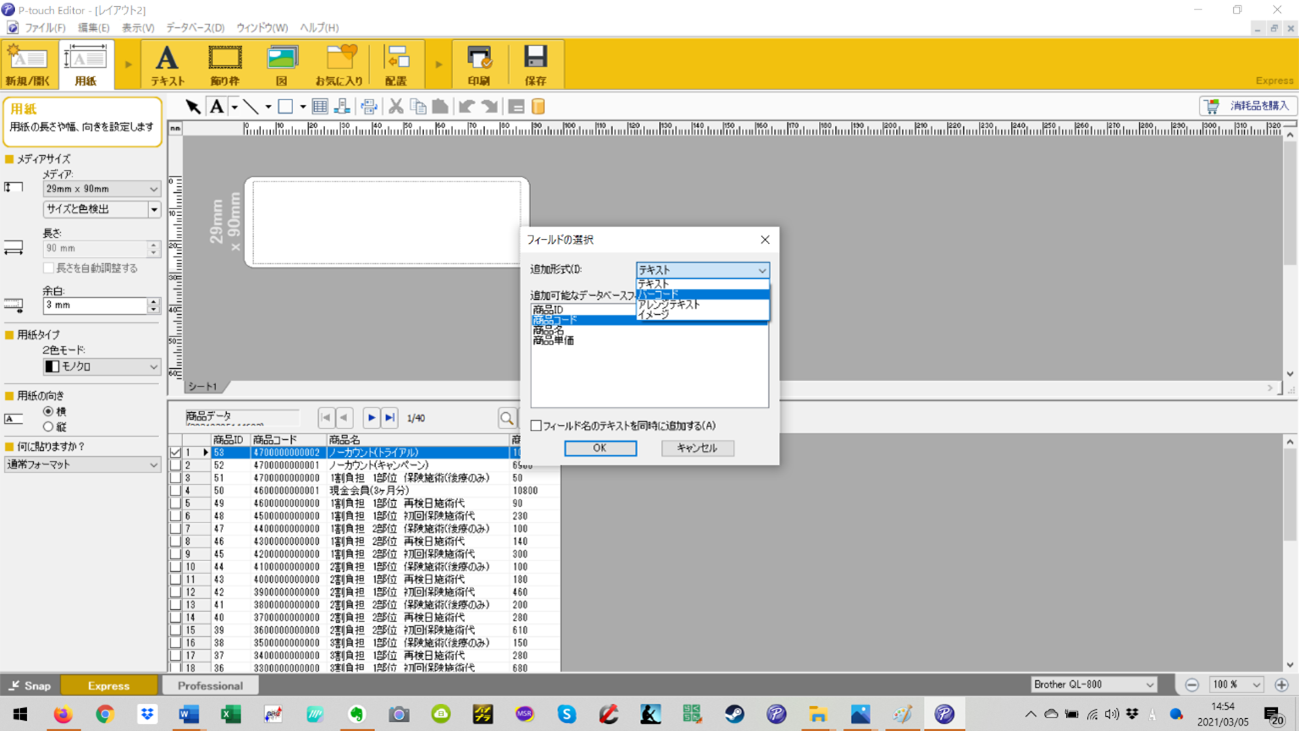This screenshot has height=731, width=1299.
Task: Switch to the Professional mode tab
Action: point(210,686)
